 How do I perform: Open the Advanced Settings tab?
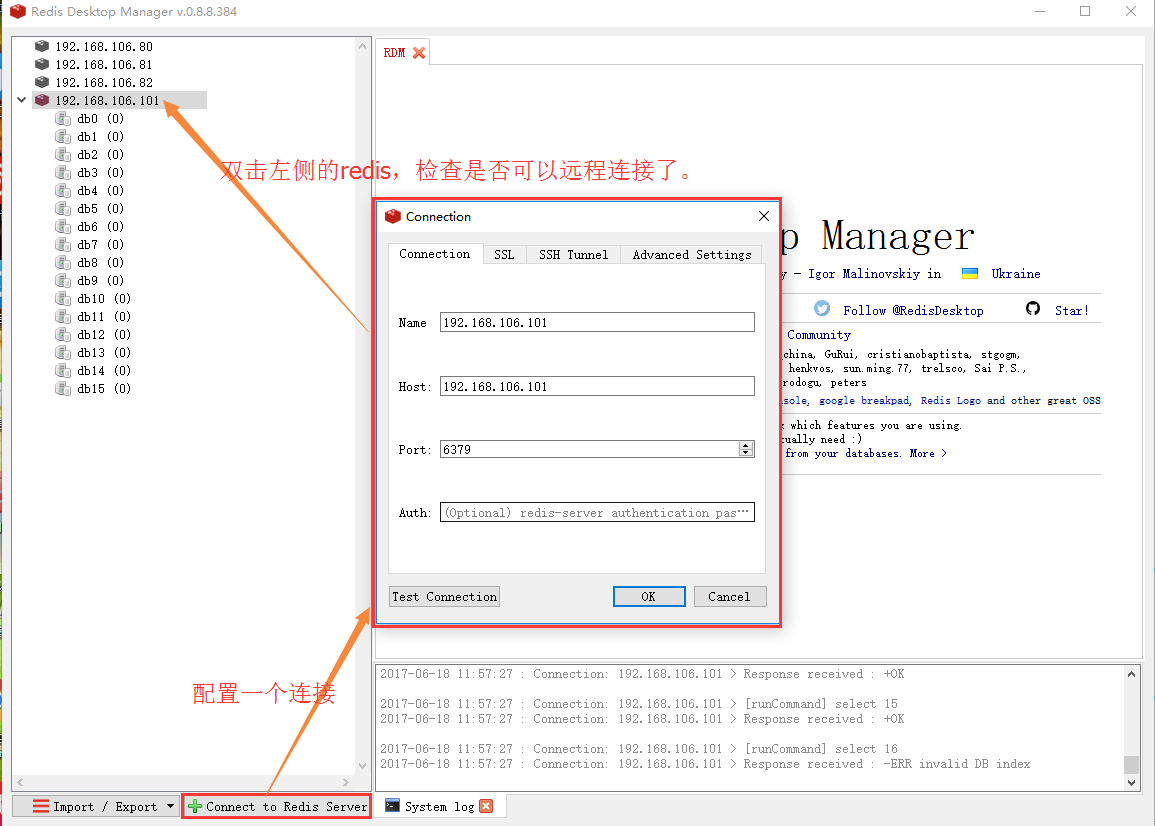[x=692, y=255]
